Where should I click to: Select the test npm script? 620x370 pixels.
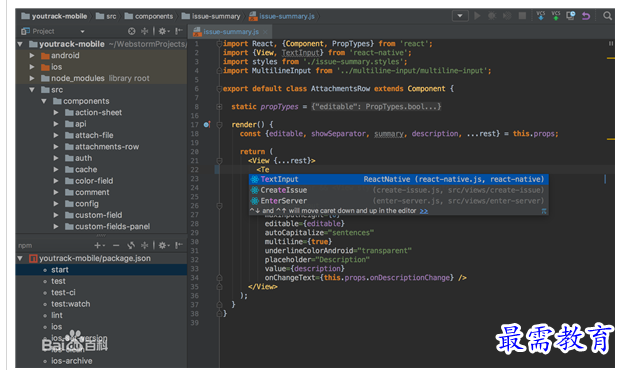point(58,281)
